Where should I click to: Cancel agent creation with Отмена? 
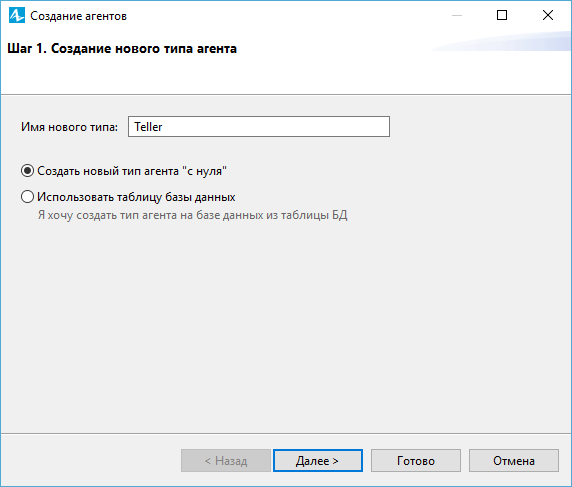click(514, 461)
